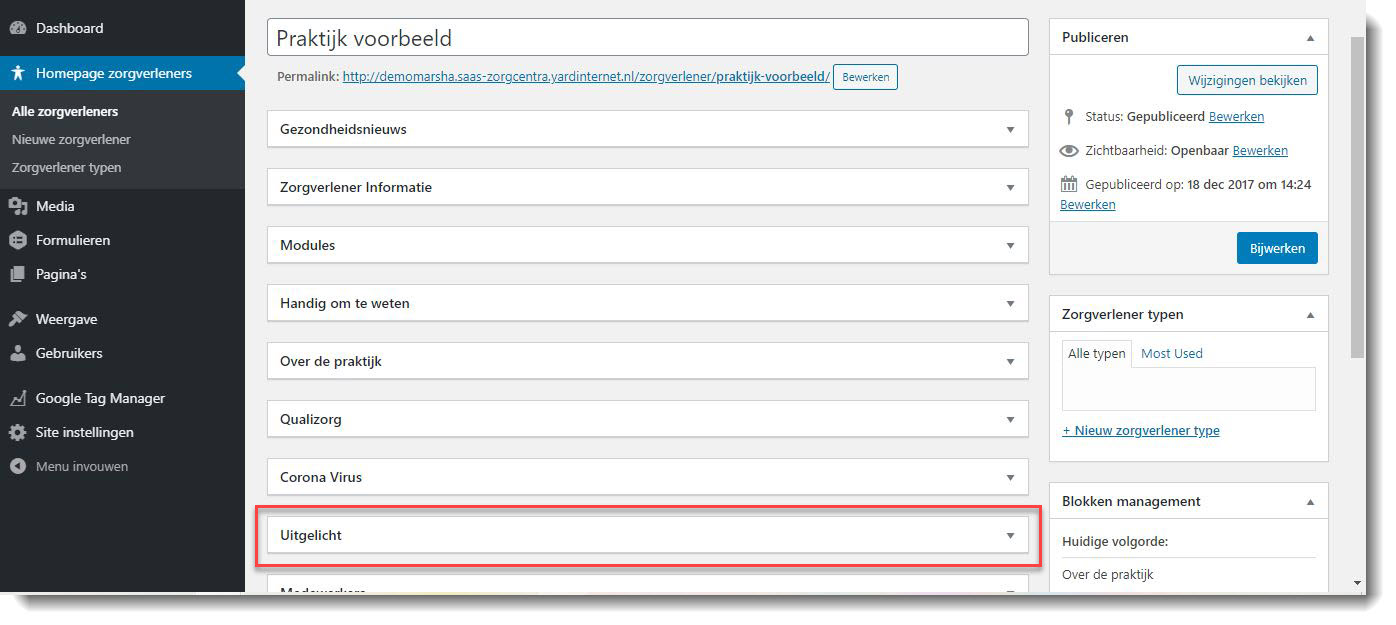Viewport: 1396px width, 625px height.
Task: Click the Gezondheidsnieuws panel title
Action: 343,130
